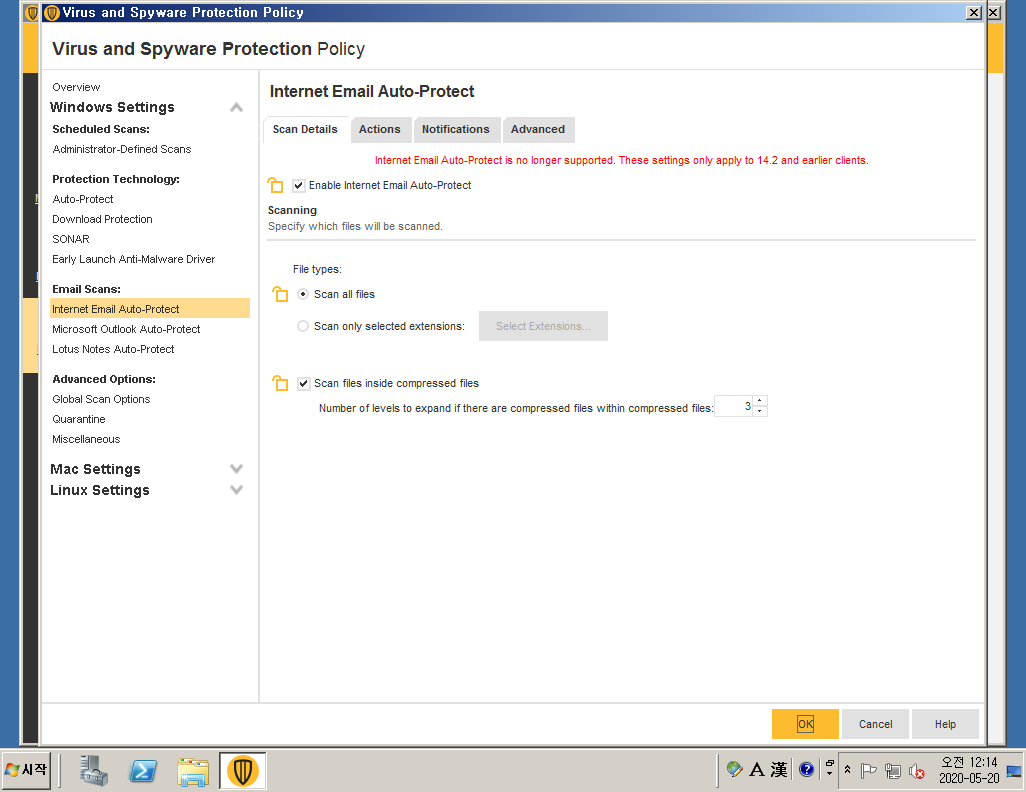Switch to the Scan Details tab

[305, 130]
